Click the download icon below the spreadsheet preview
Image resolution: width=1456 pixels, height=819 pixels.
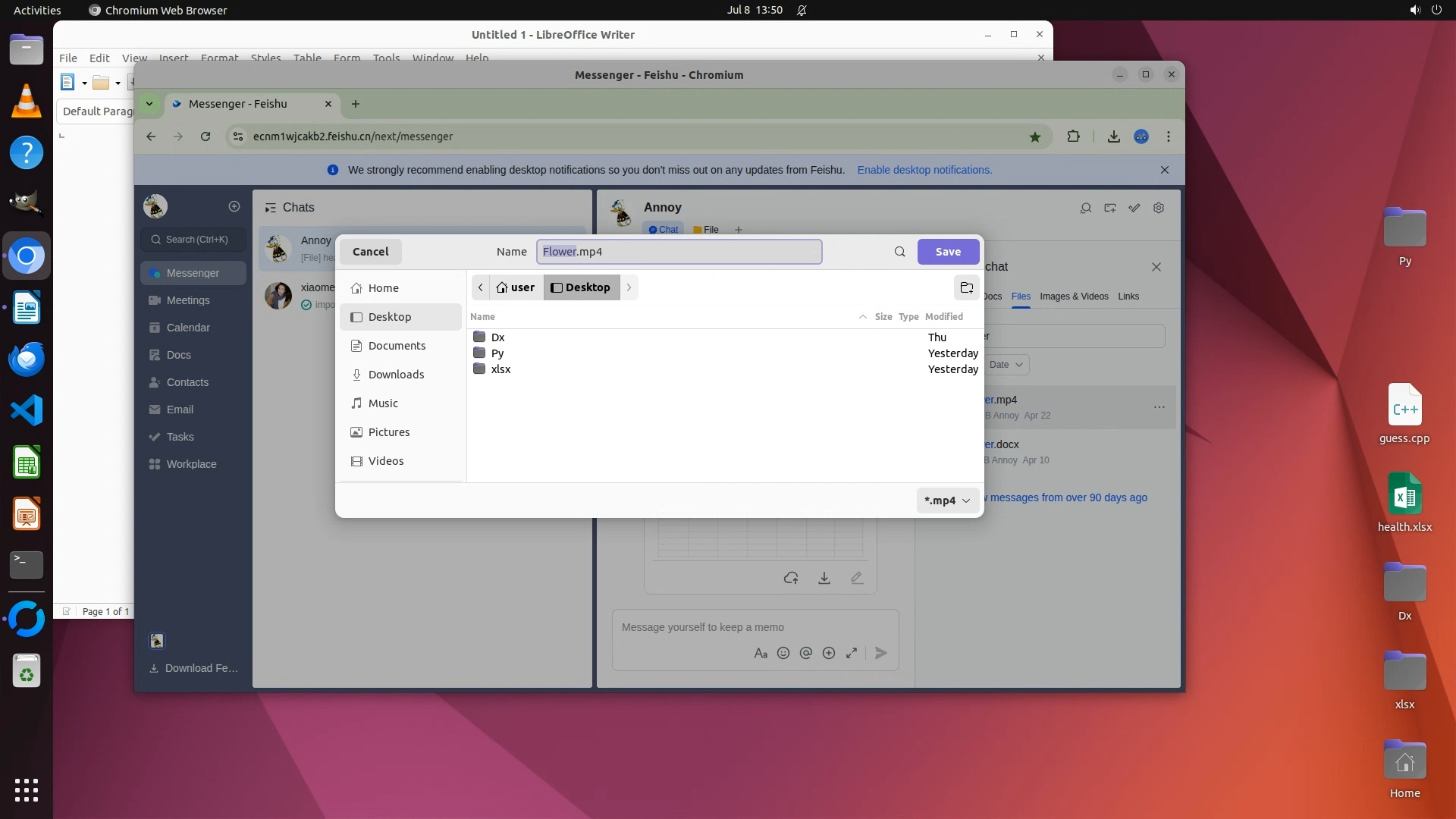pyautogui.click(x=824, y=579)
